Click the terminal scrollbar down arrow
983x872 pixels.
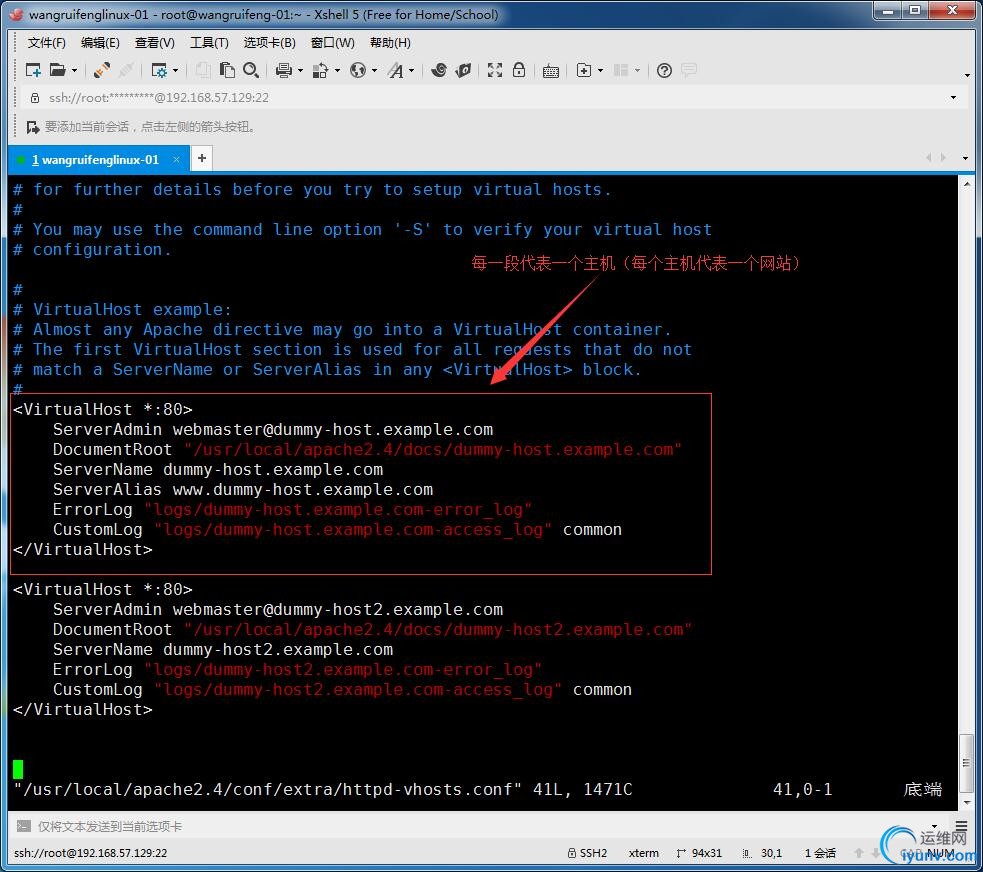pos(966,802)
